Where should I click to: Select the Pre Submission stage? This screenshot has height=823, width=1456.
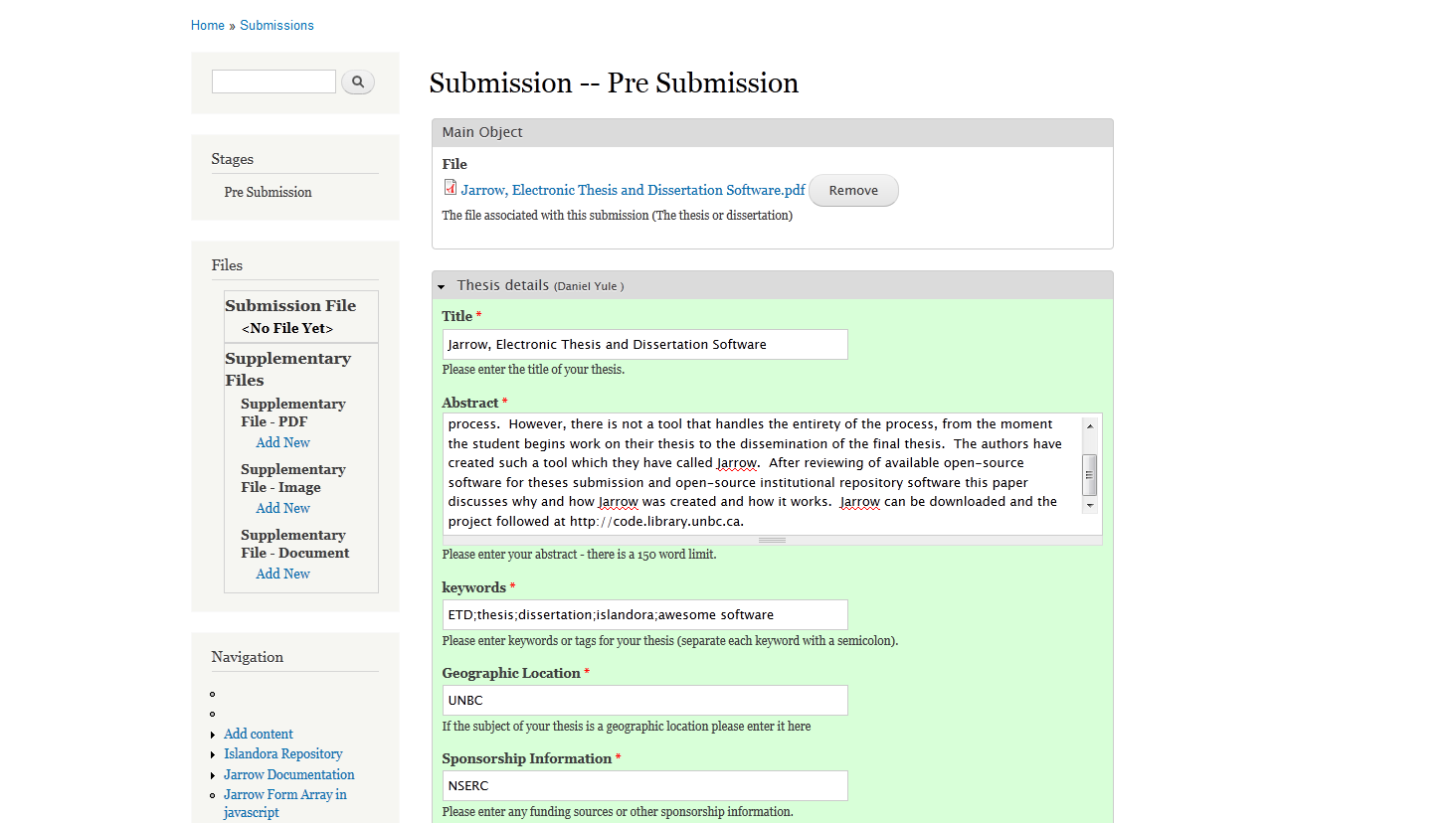pos(268,192)
